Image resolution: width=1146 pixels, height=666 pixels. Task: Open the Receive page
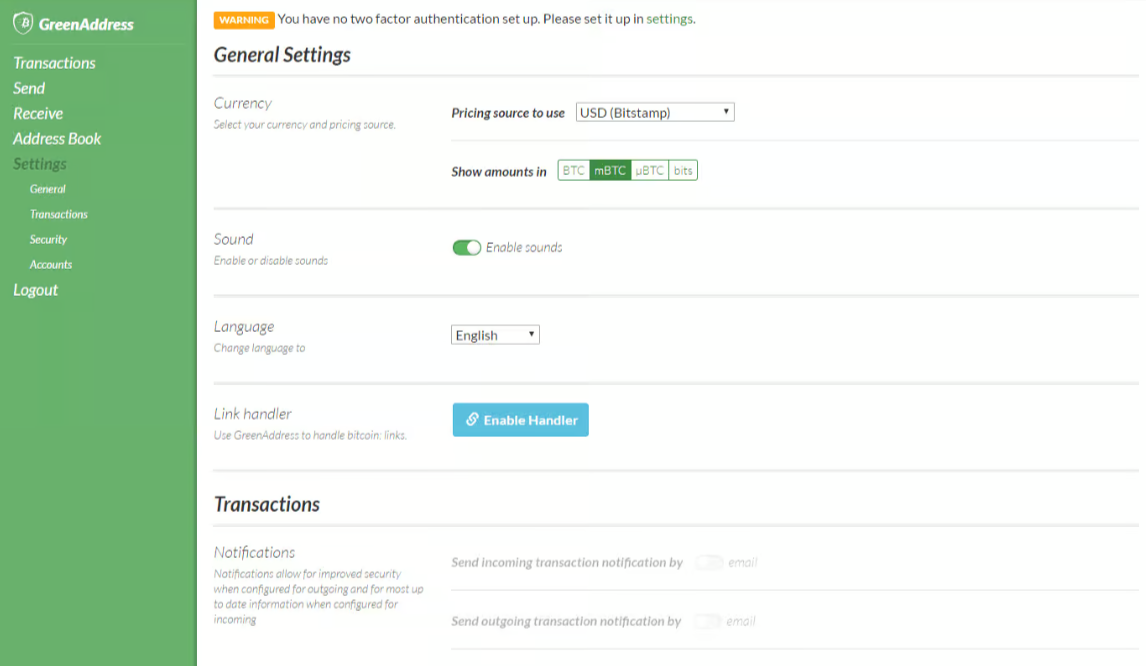pos(38,113)
